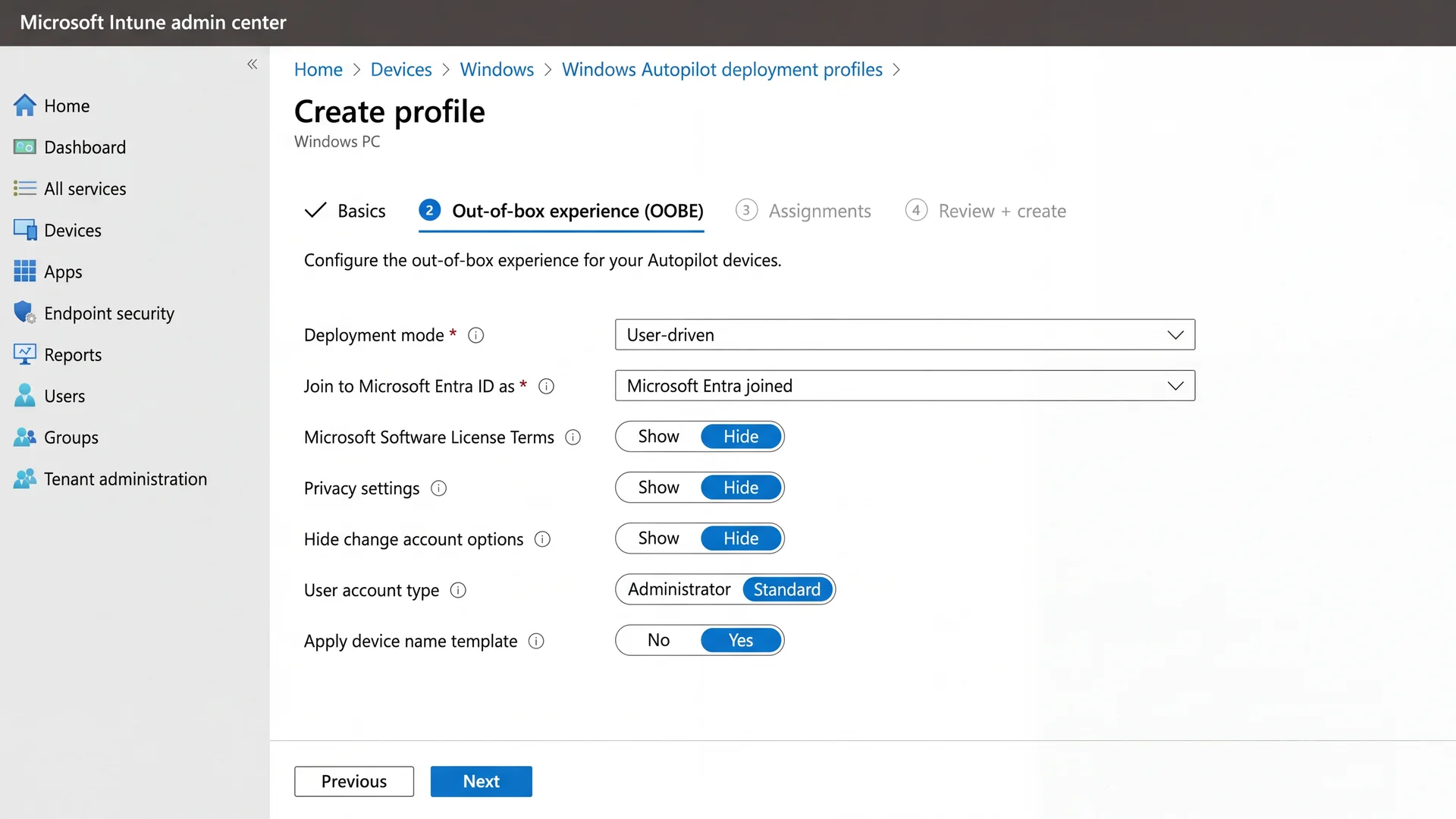1456x819 pixels.
Task: Click the Home icon in the sidebar
Action: [24, 105]
